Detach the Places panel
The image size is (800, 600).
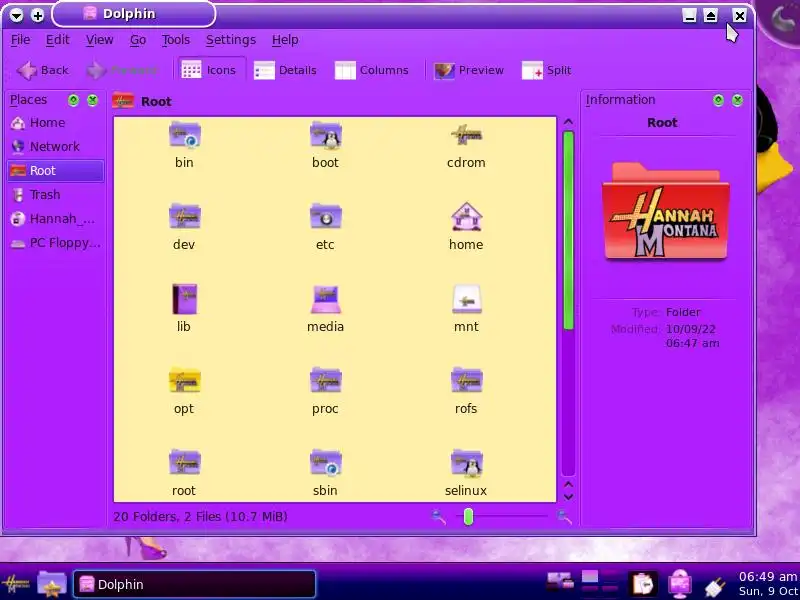click(73, 100)
